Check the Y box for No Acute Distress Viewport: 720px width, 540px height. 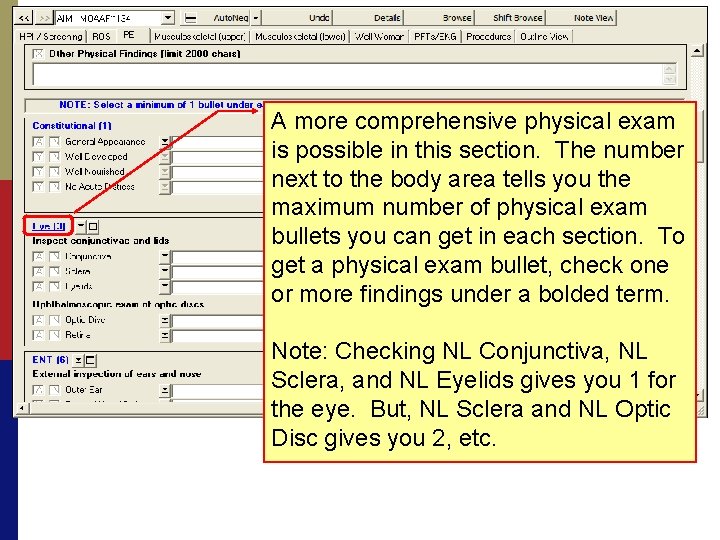39,186
